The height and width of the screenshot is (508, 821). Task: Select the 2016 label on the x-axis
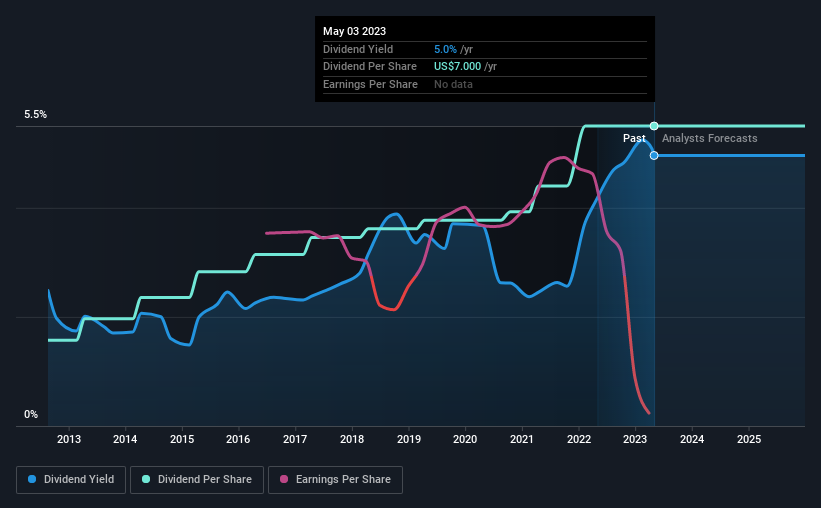(x=238, y=439)
